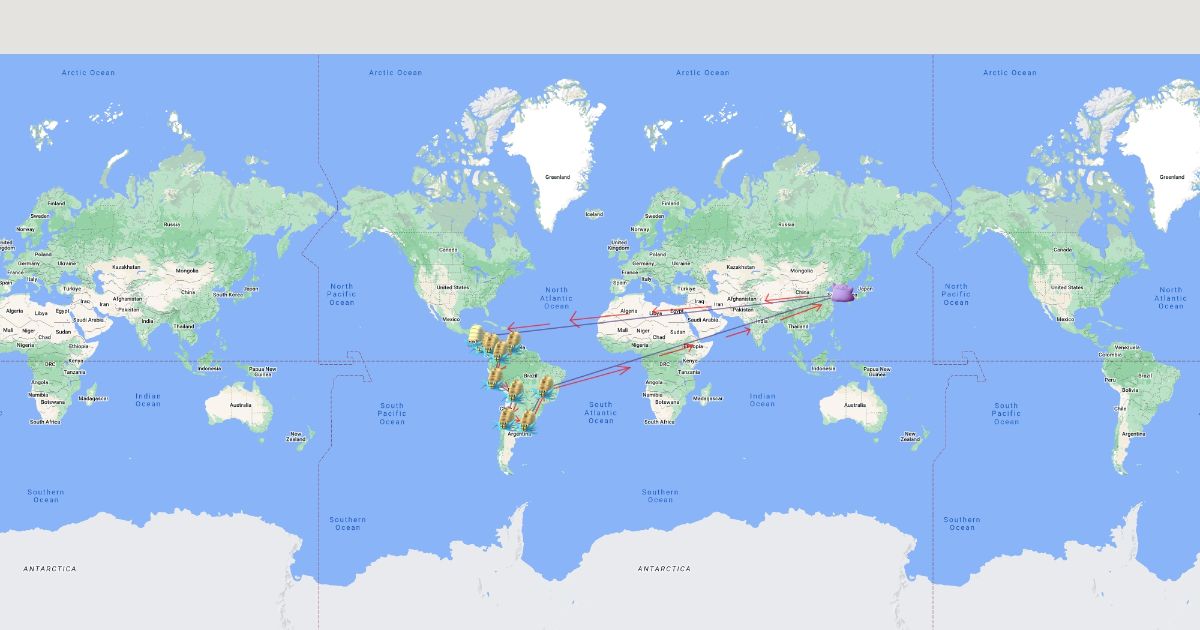1200x630 pixels.
Task: Click the Iceland map label
Action: coord(594,214)
